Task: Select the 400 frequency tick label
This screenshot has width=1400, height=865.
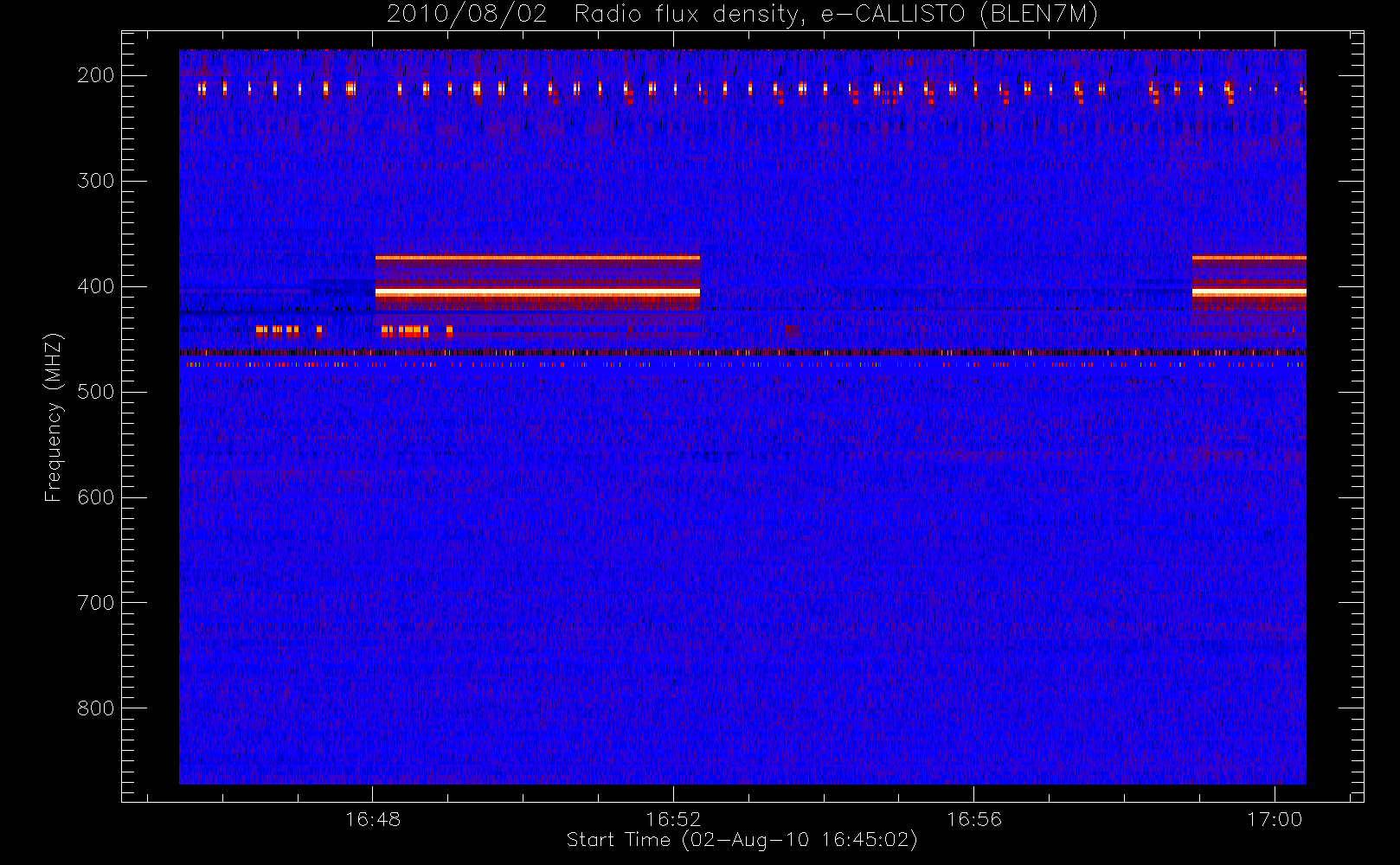Action: tap(96, 286)
